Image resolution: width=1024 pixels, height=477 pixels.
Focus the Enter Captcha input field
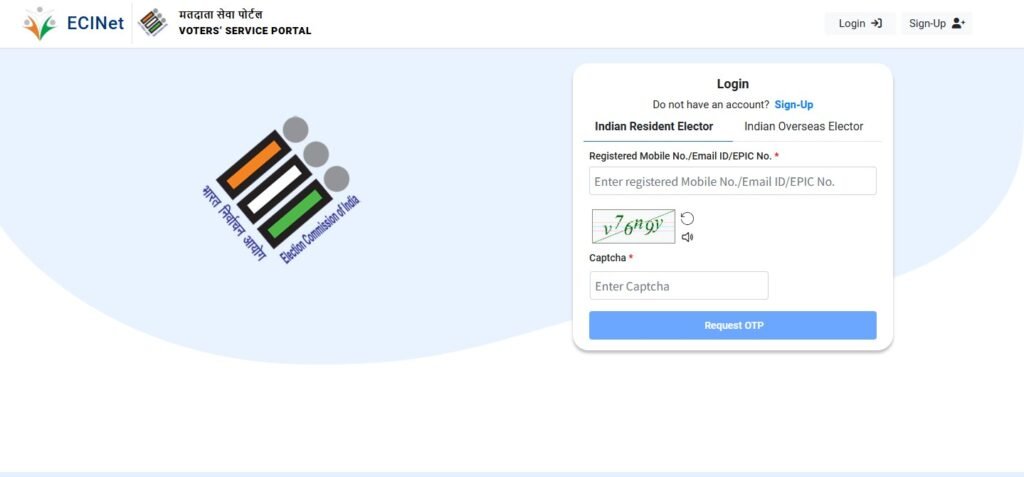[x=678, y=286]
